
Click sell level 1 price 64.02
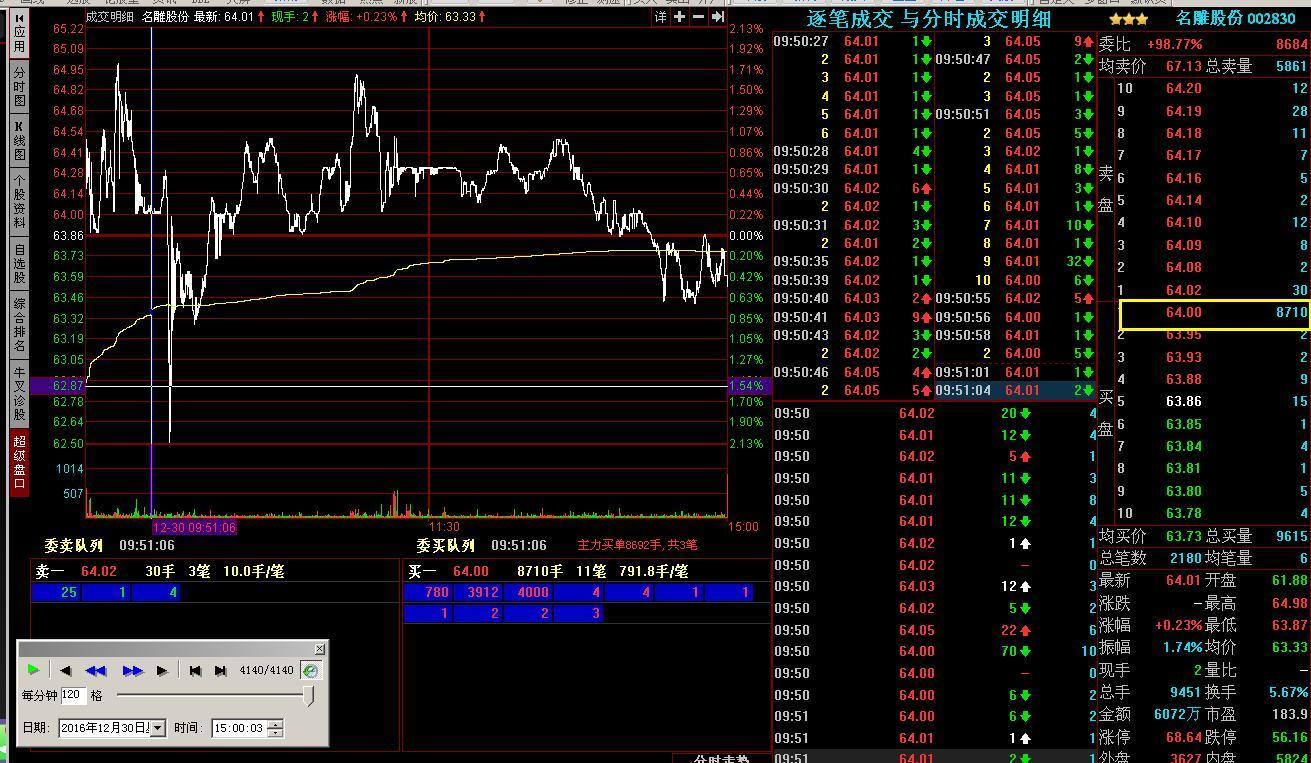1184,290
